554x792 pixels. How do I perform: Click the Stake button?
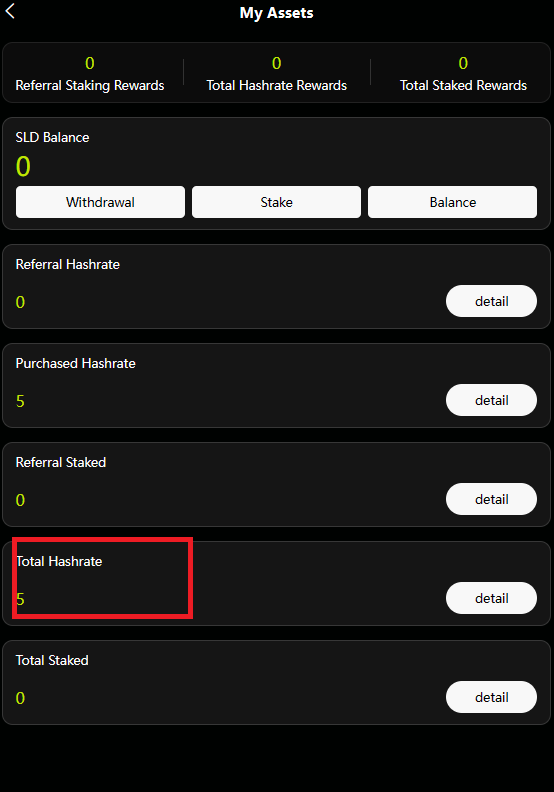tap(276, 202)
